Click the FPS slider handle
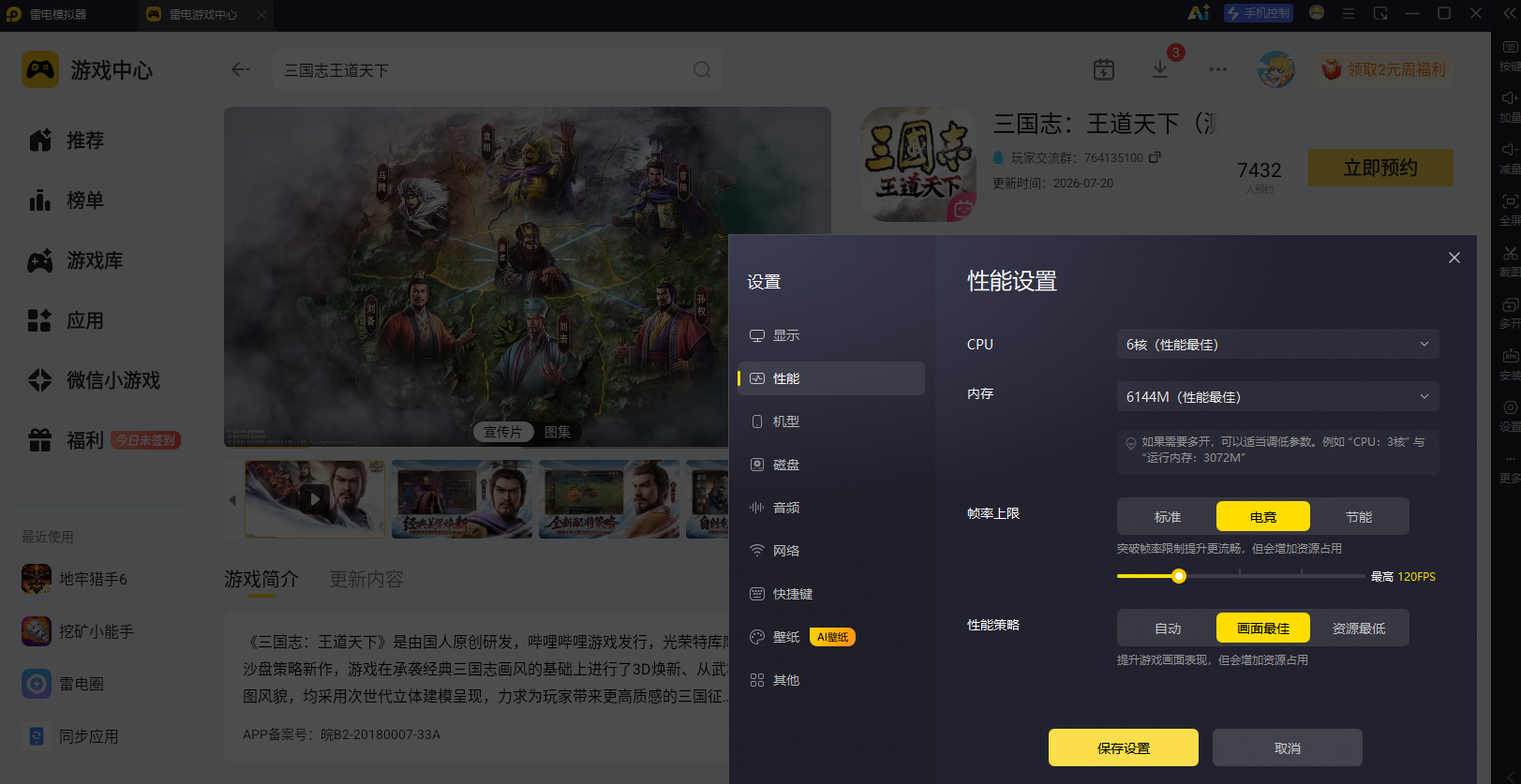The height and width of the screenshot is (784, 1521). click(x=1179, y=576)
